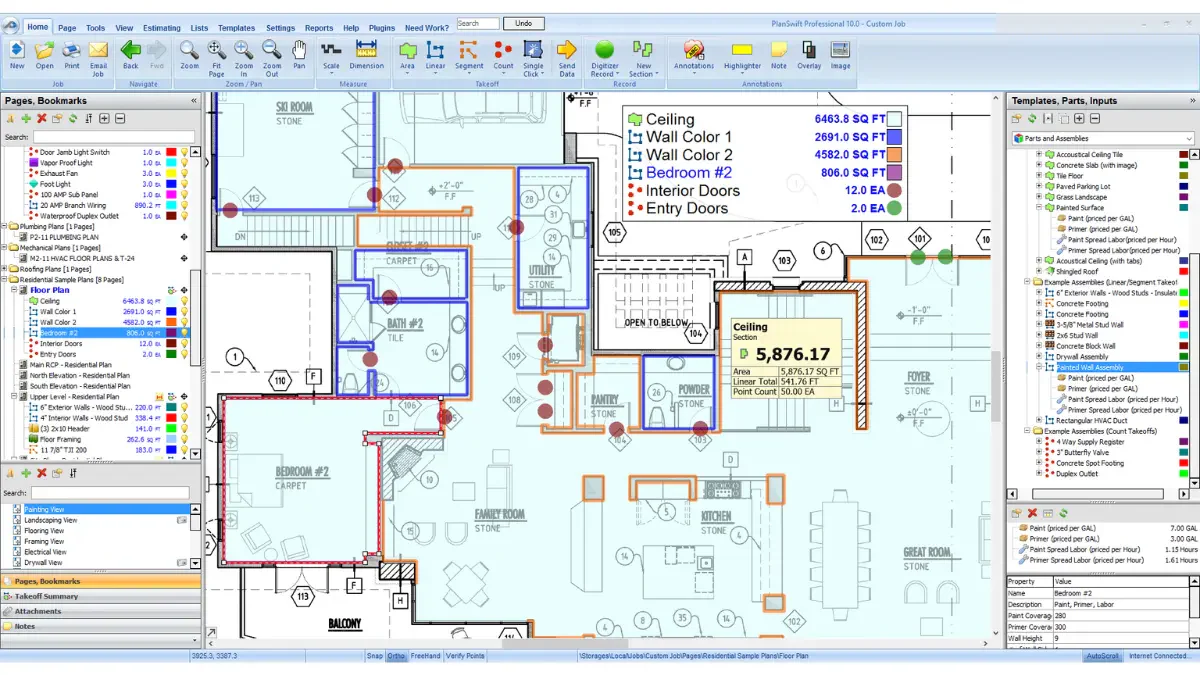Collapse the Painted Wall Assembly node
The height and width of the screenshot is (675, 1200).
(x=1039, y=367)
